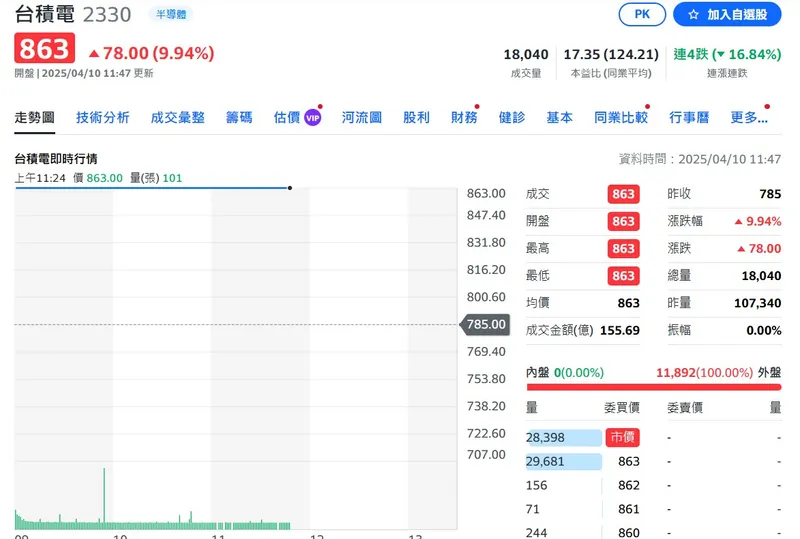Click the large red 863 price badge
Viewport: 800px width, 539px height.
pos(43,50)
